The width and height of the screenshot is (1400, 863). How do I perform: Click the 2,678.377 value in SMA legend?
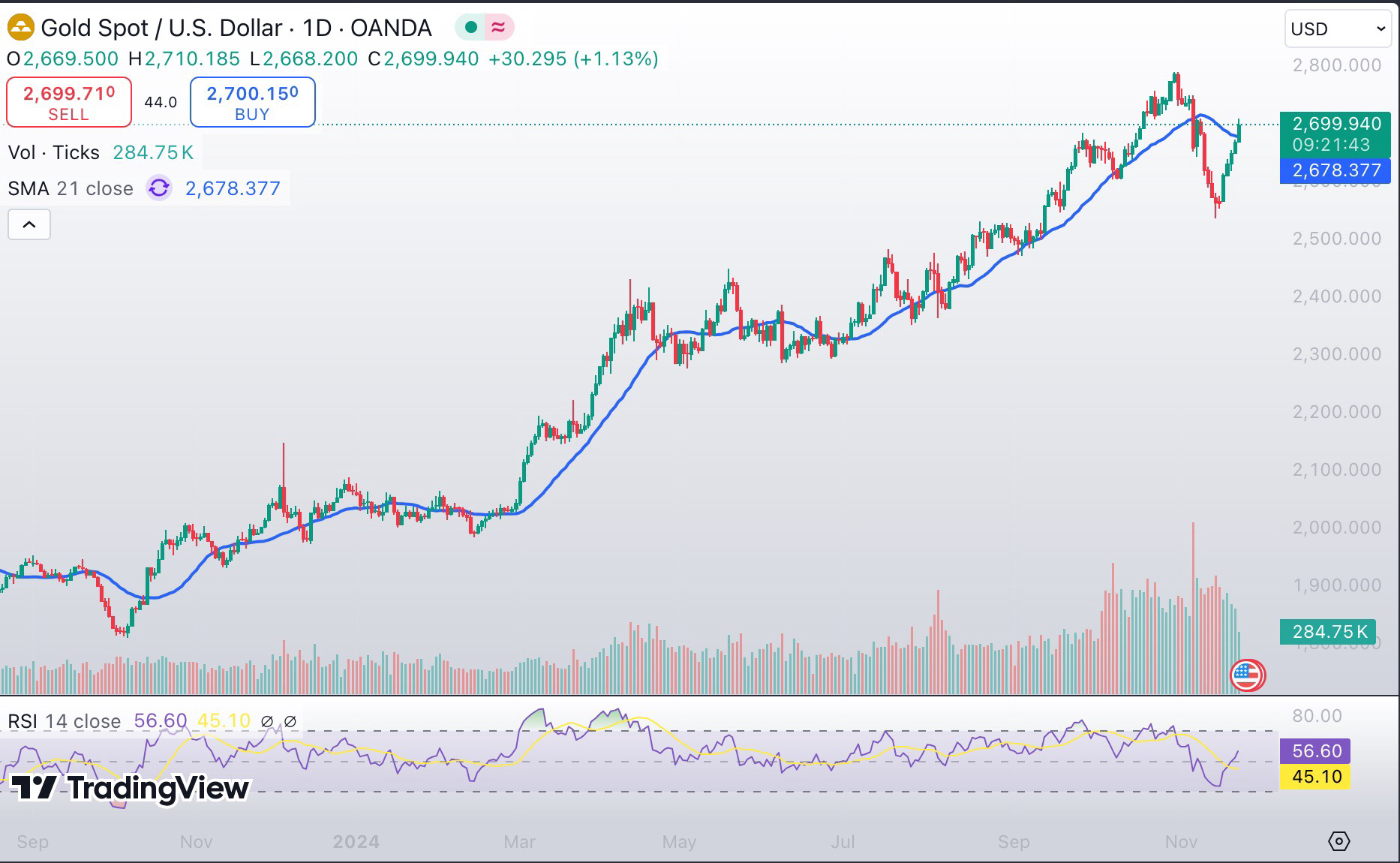(x=233, y=188)
